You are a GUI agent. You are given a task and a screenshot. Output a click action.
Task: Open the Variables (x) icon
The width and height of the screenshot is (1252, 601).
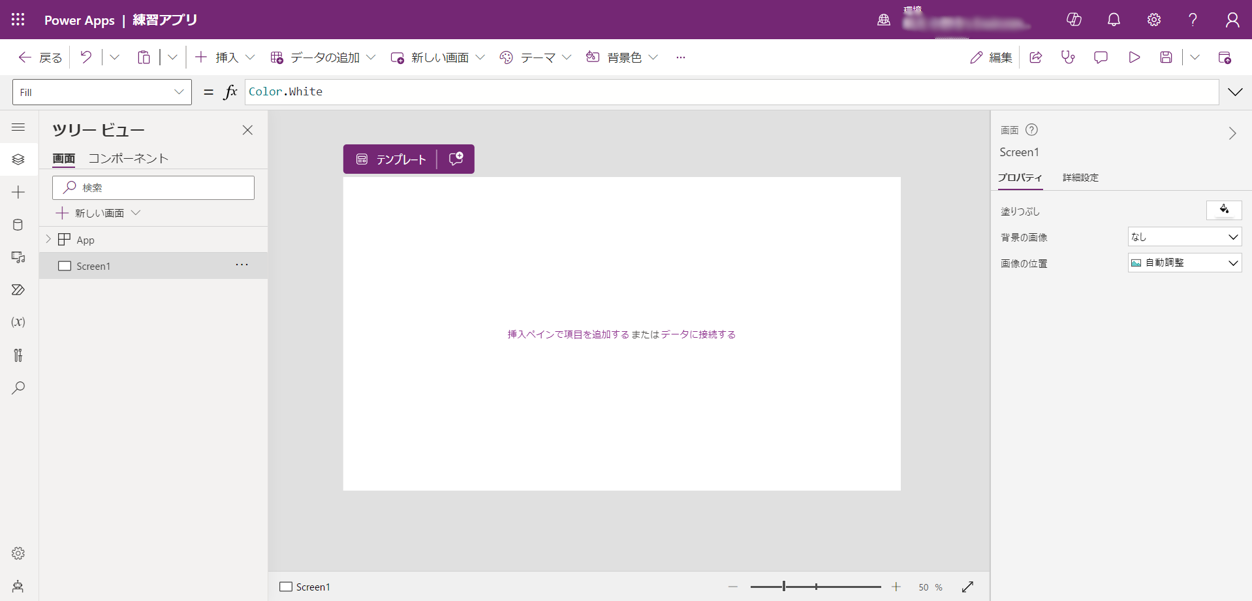click(x=18, y=322)
